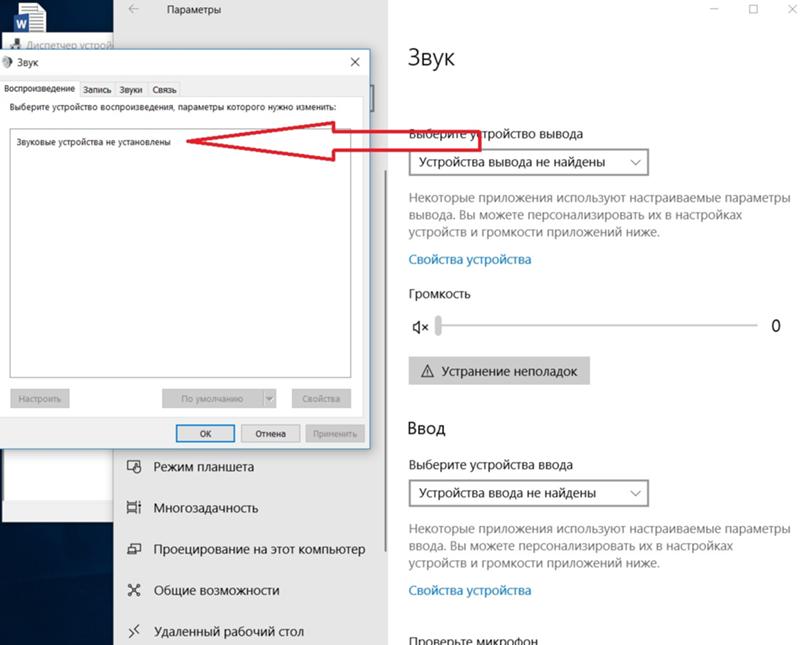
Task: Switch to the Запись tab
Action: 97,90
